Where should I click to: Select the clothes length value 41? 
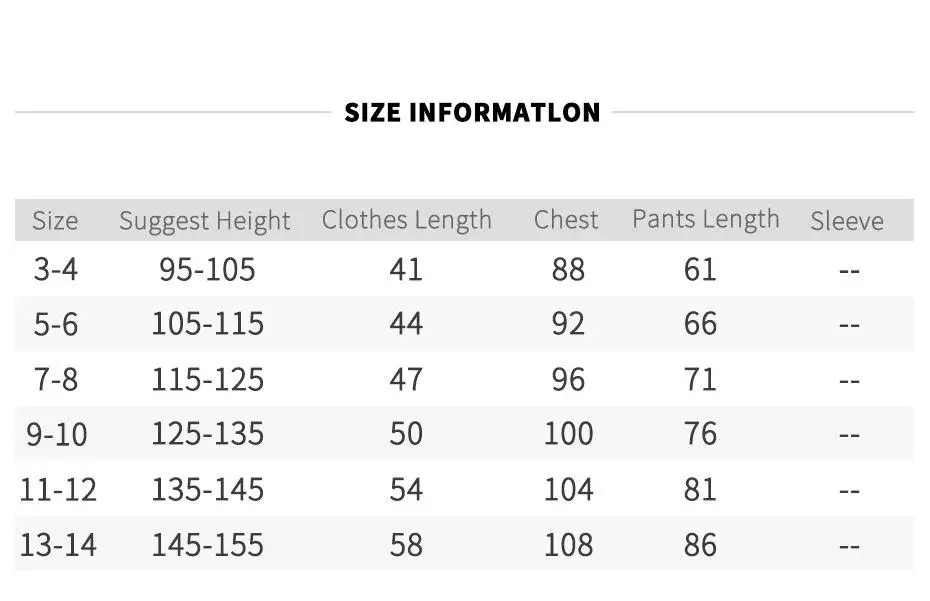click(x=406, y=269)
